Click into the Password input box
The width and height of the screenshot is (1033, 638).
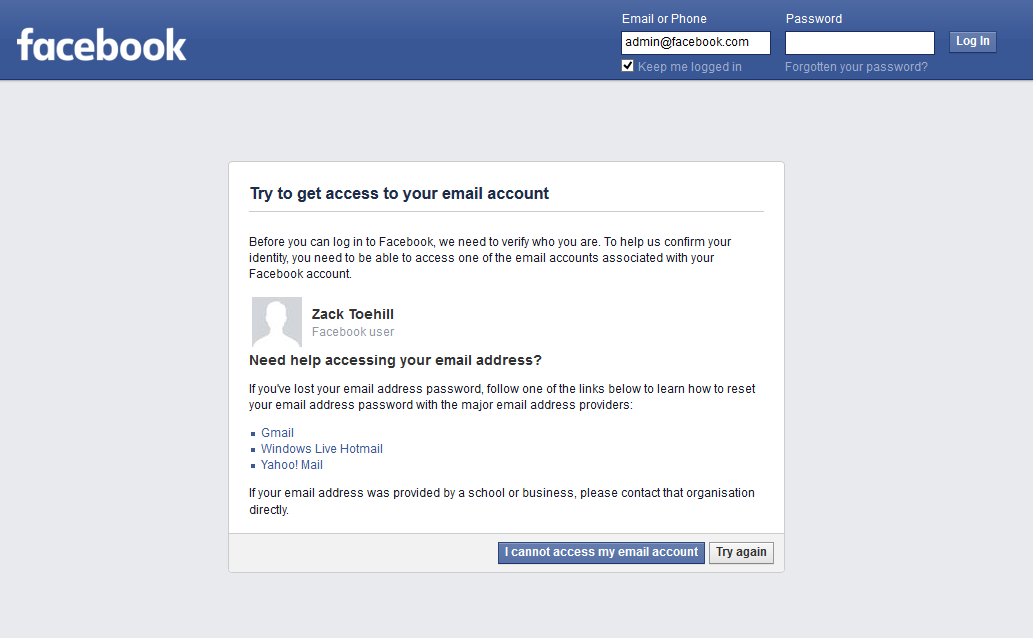pos(859,42)
